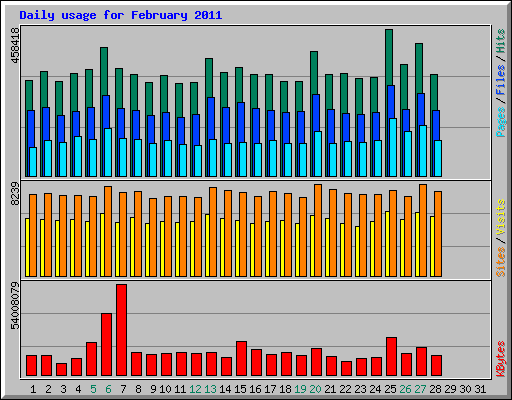Click day 2 on the x-axis
Image resolution: width=512 pixels, height=400 pixels.
pyautogui.click(x=48, y=389)
